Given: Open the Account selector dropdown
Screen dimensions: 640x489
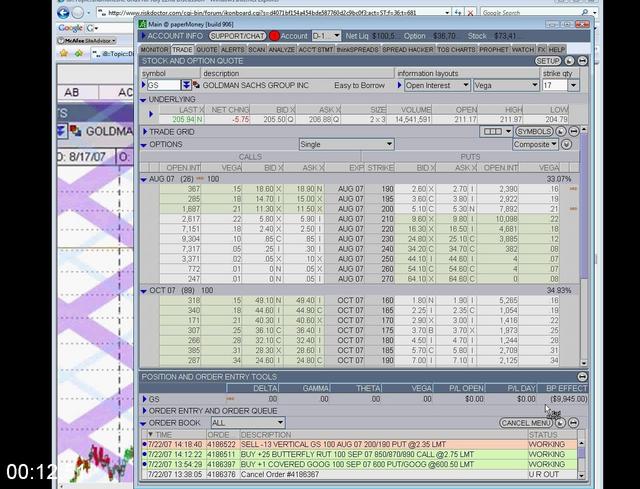Looking at the screenshot, I should (327, 36).
